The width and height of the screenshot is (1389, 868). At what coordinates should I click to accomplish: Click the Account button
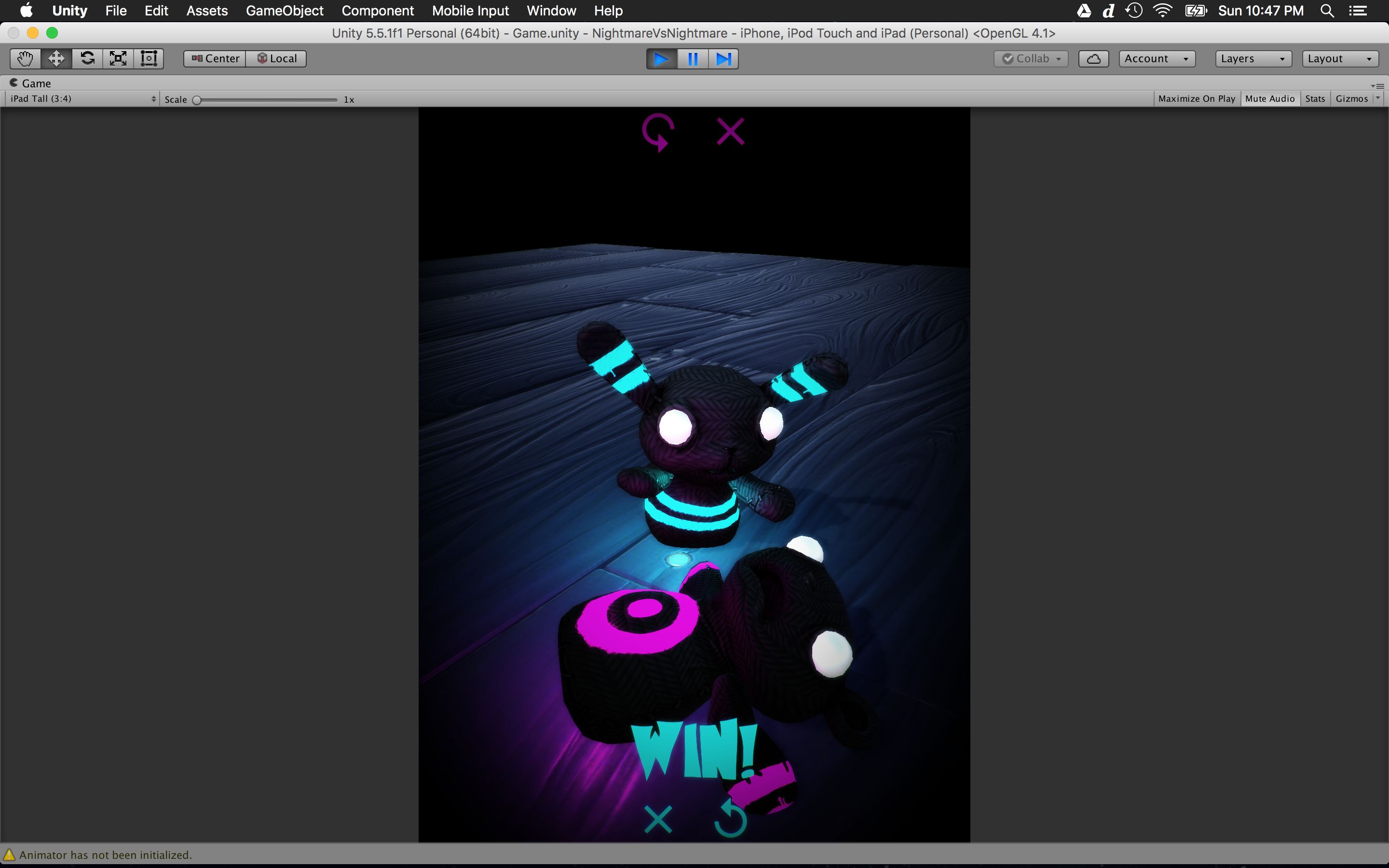click(x=1156, y=58)
